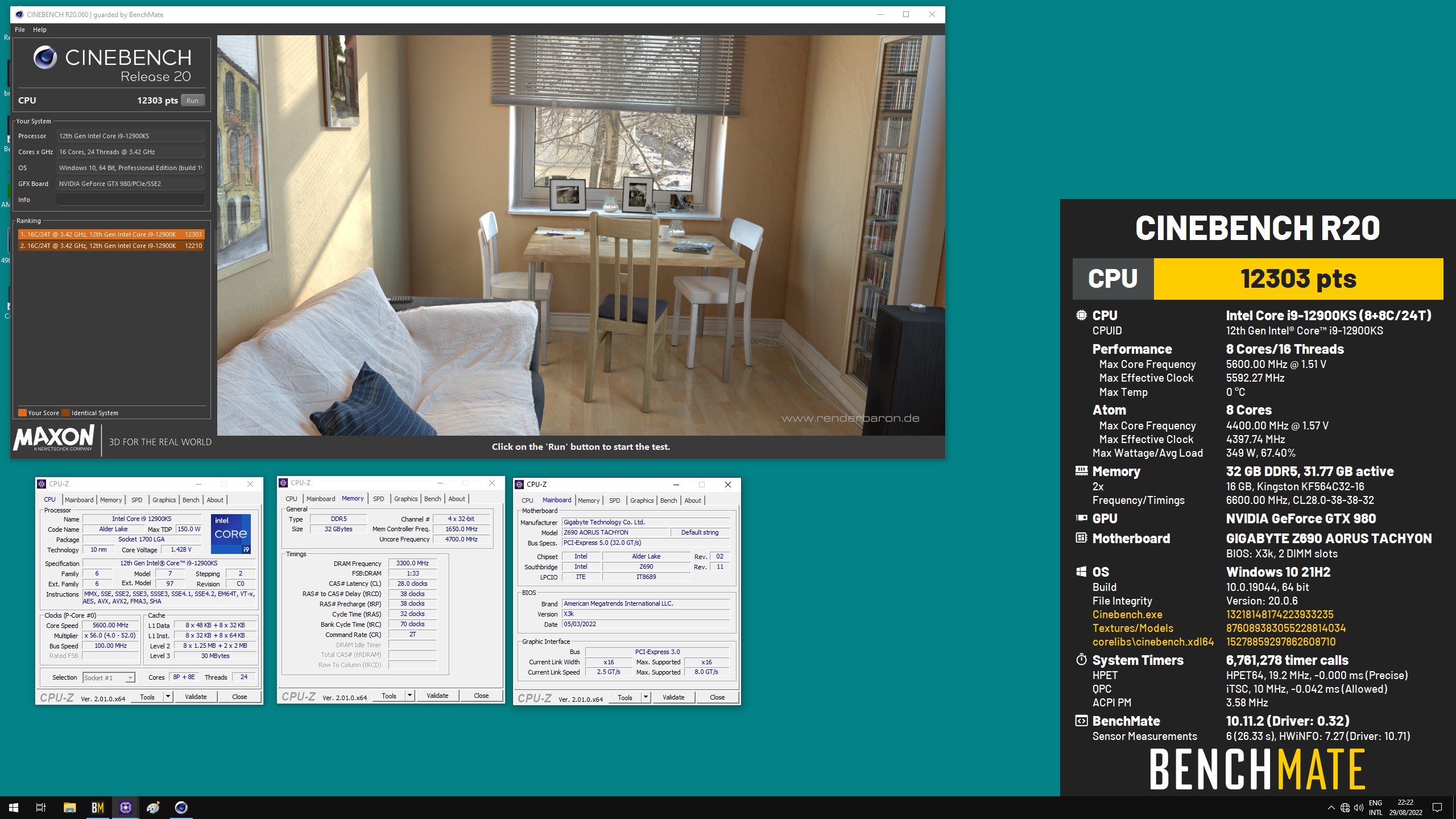1456x819 pixels.
Task: Click Cinebench logo in title bar
Action: (19, 14)
